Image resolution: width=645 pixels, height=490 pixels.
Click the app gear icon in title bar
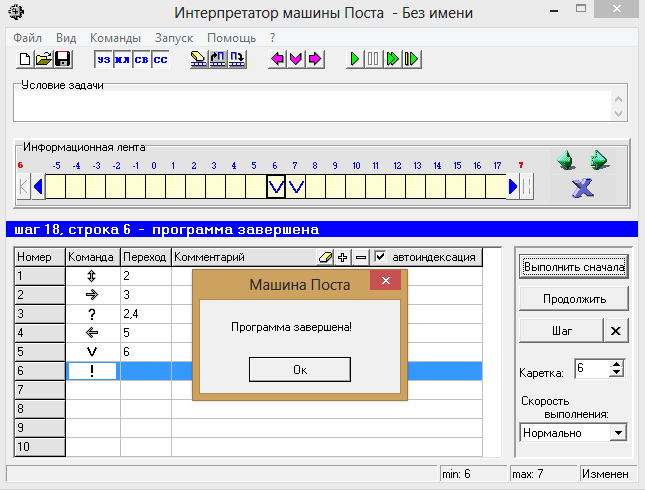coord(17,12)
